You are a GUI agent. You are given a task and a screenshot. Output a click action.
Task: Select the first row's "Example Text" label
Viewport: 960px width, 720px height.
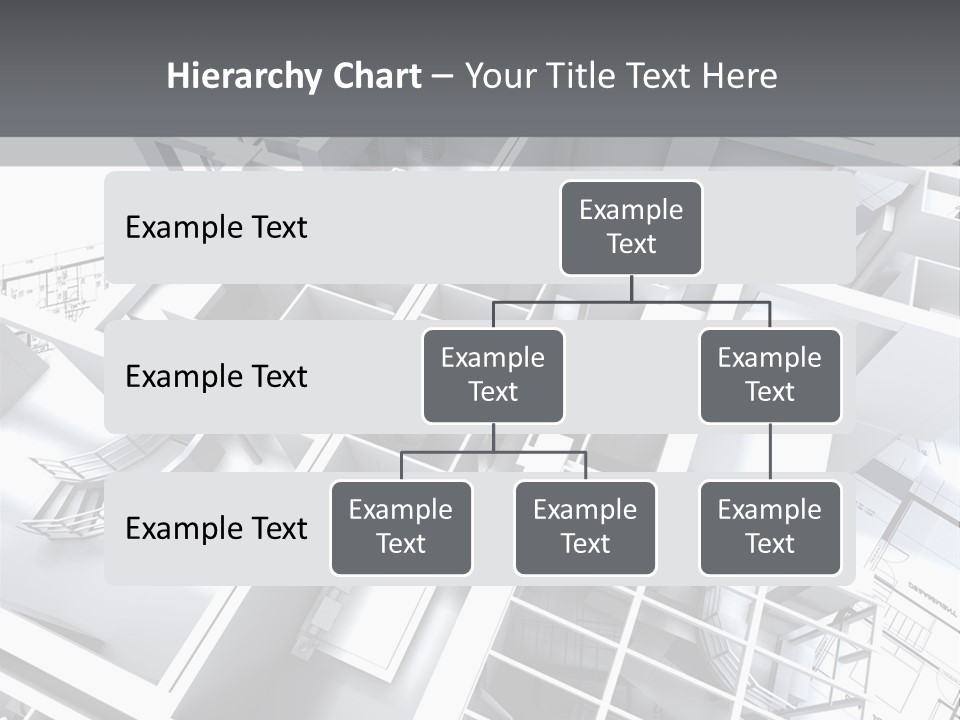[x=216, y=228]
